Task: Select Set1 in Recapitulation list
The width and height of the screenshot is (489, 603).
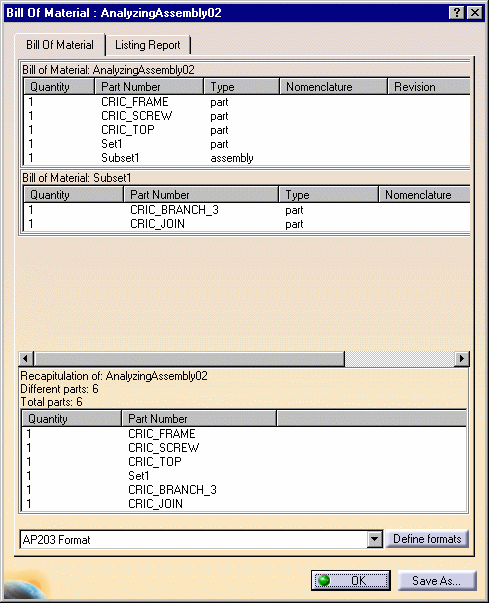Action: [x=138, y=476]
